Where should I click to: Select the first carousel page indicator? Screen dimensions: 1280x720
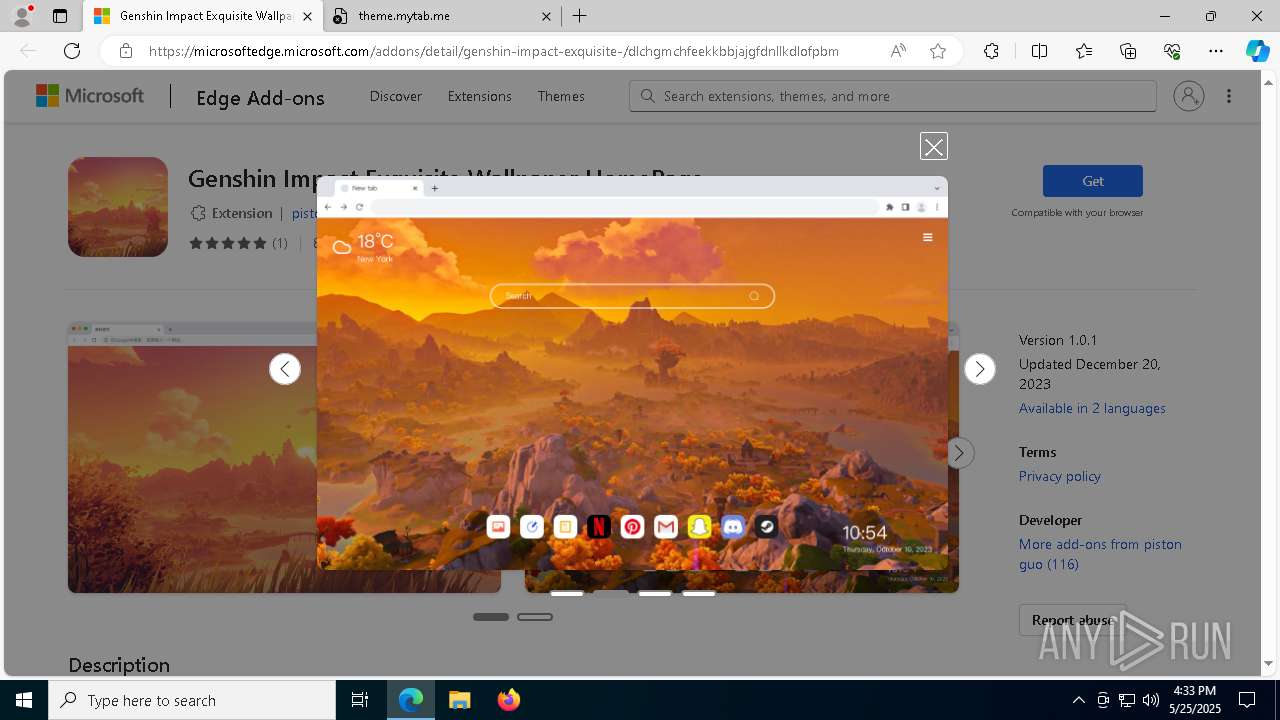click(x=491, y=617)
